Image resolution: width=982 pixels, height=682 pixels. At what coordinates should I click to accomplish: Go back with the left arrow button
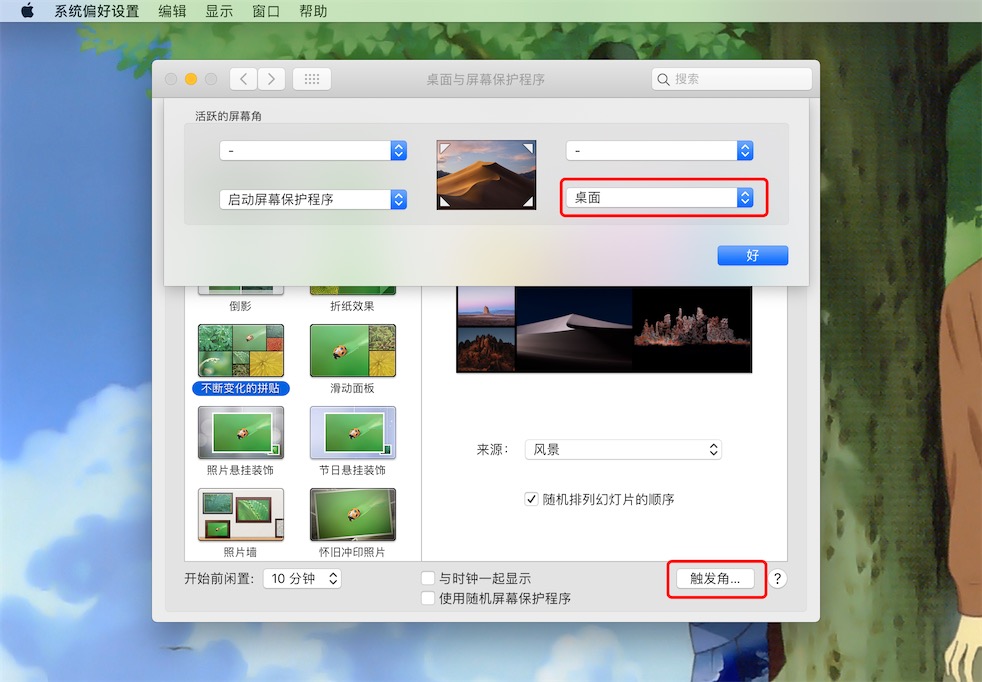pyautogui.click(x=243, y=79)
